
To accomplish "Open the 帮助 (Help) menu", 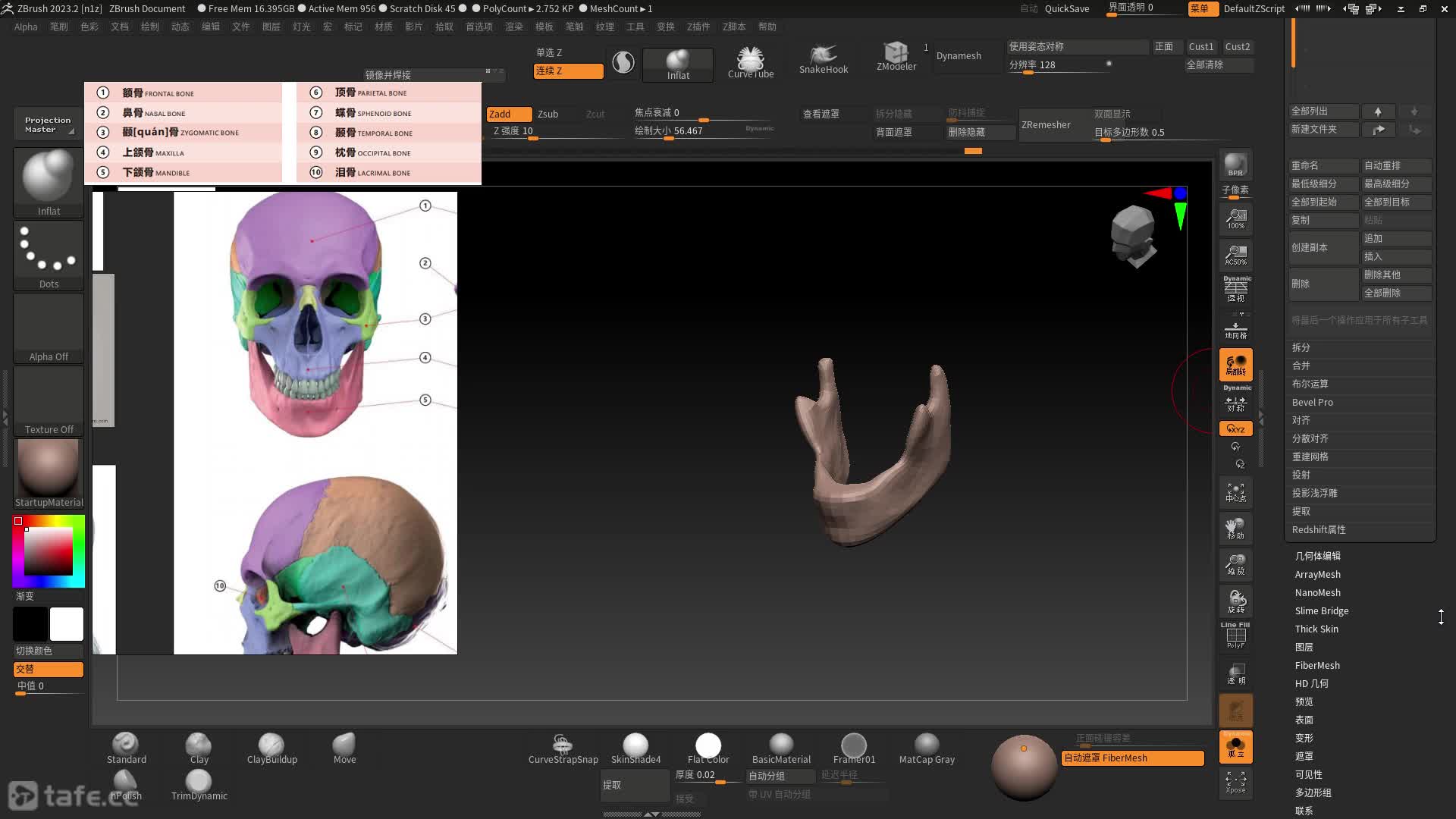I will pyautogui.click(x=767, y=27).
